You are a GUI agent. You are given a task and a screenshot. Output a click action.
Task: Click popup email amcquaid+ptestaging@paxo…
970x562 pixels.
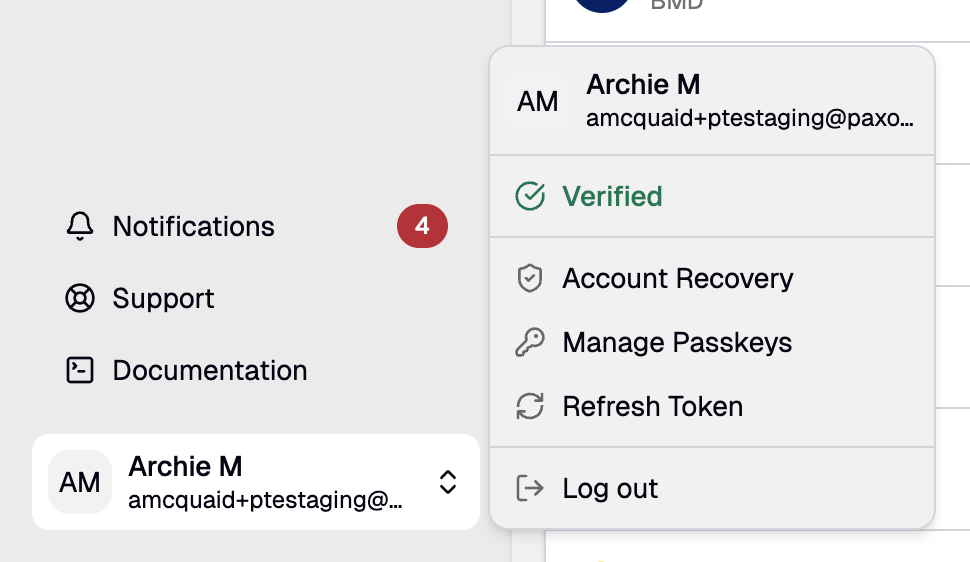tap(750, 118)
